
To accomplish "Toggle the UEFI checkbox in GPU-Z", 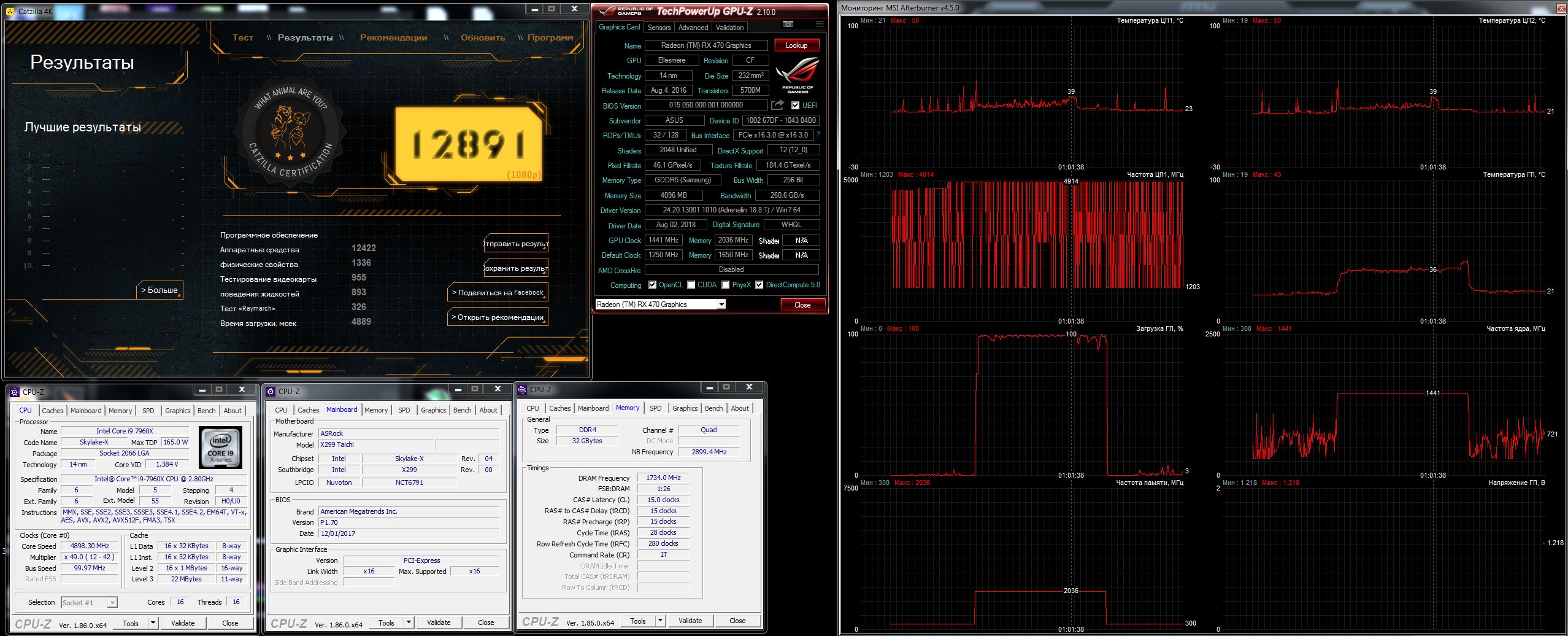I will pos(795,105).
